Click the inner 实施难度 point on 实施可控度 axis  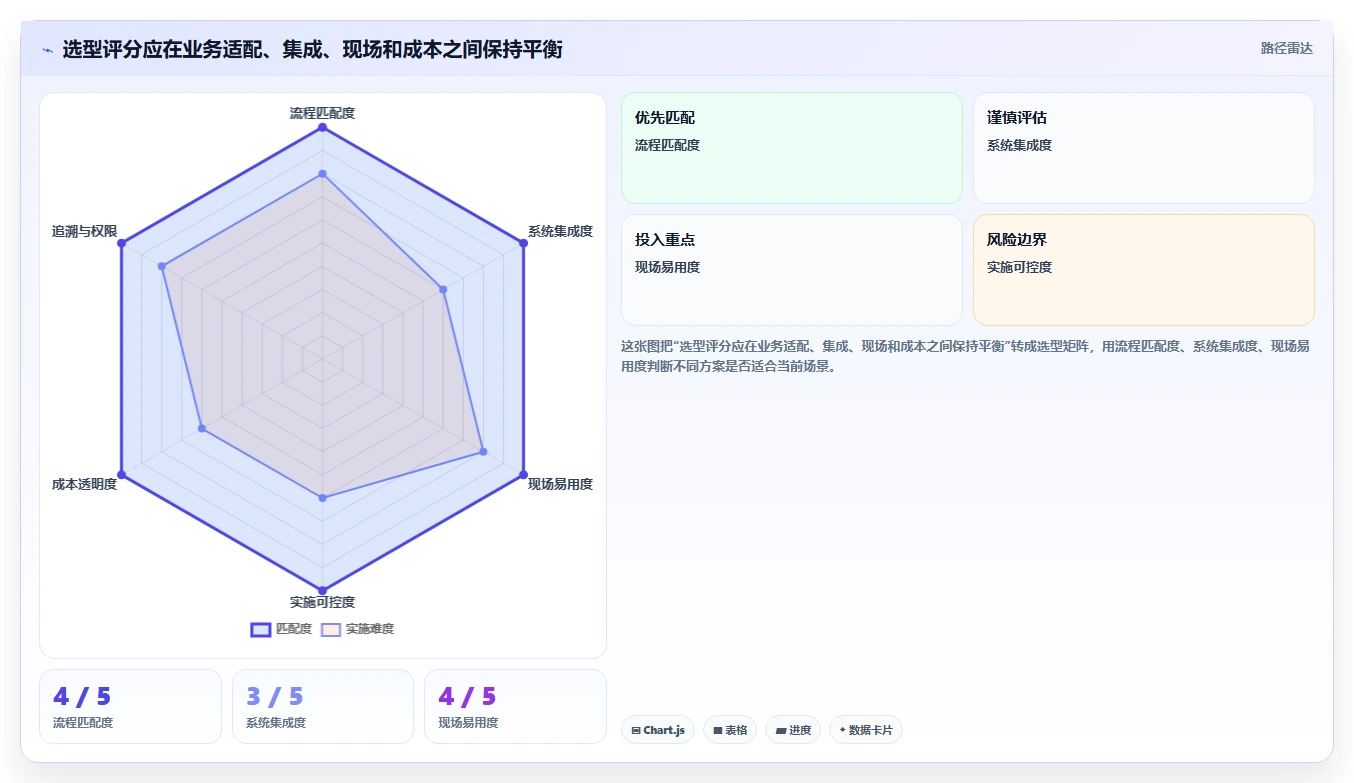(x=322, y=497)
